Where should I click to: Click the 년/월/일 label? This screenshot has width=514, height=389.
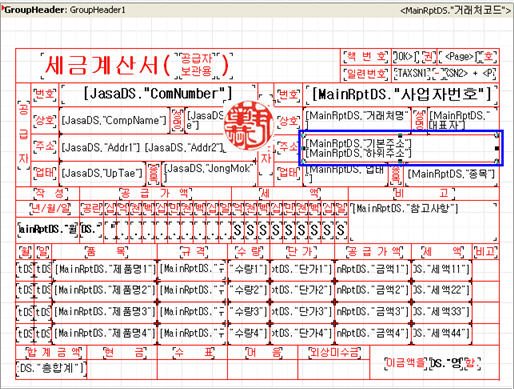50,208
